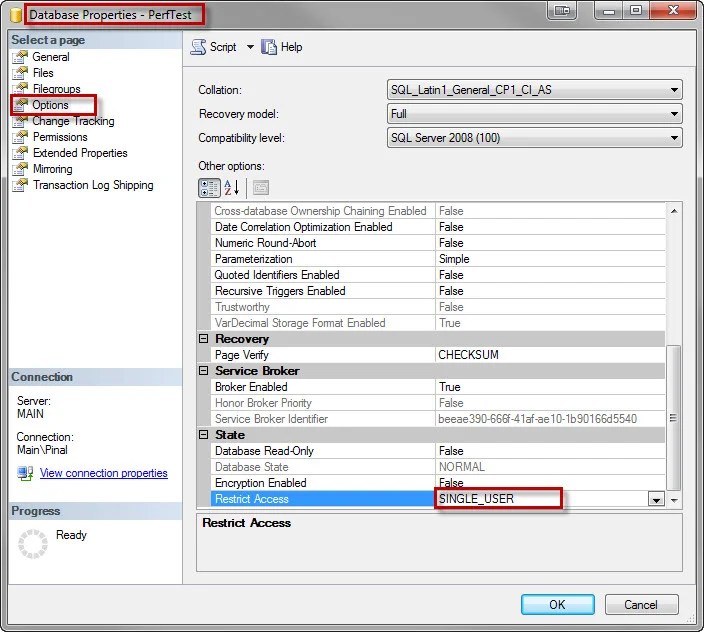Screen dimensions: 704x632
Task: Click the Files page icon
Action: pyautogui.click(x=20, y=73)
